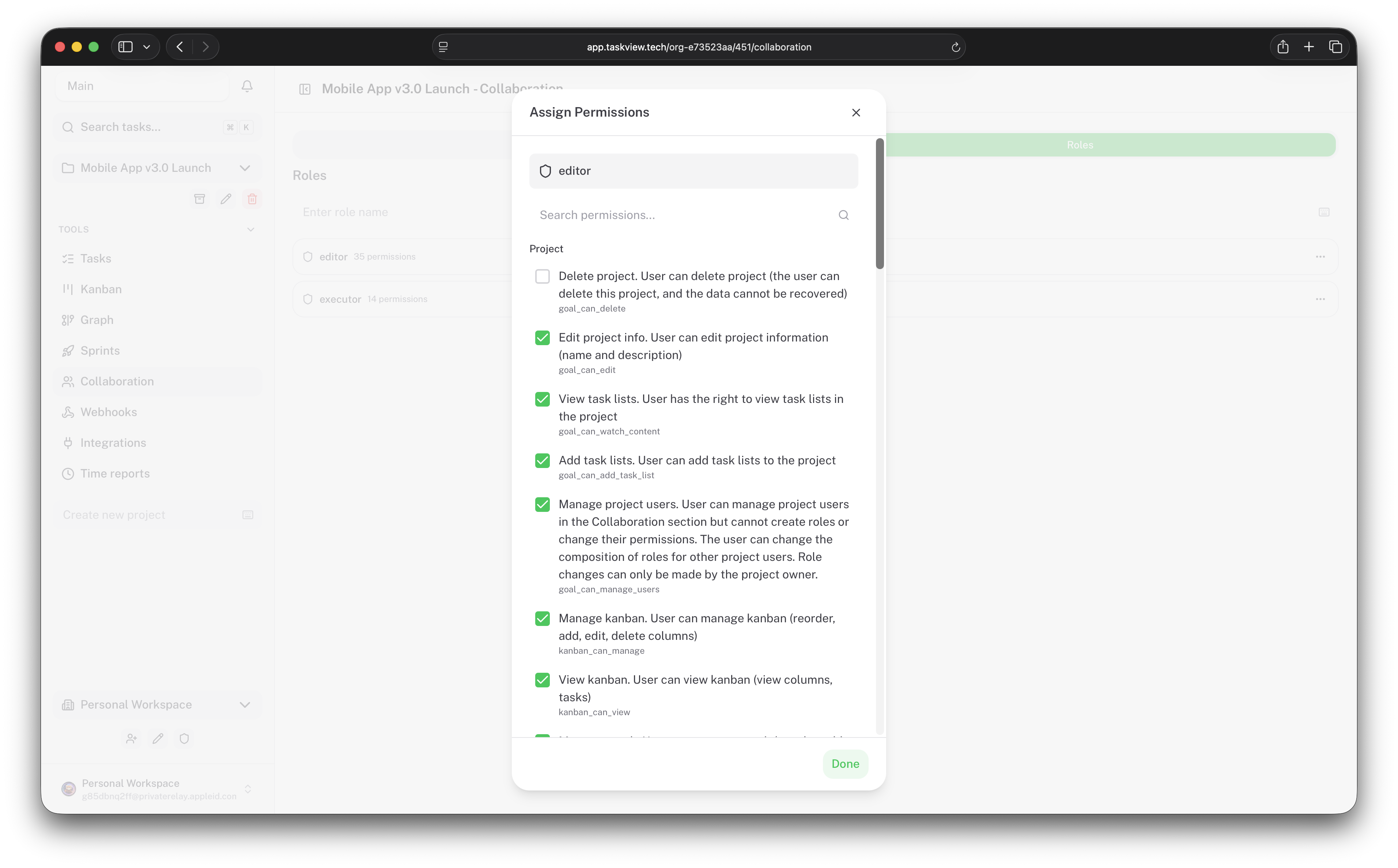Open the notifications bell
Image resolution: width=1398 pixels, height=868 pixels.
coord(247,86)
